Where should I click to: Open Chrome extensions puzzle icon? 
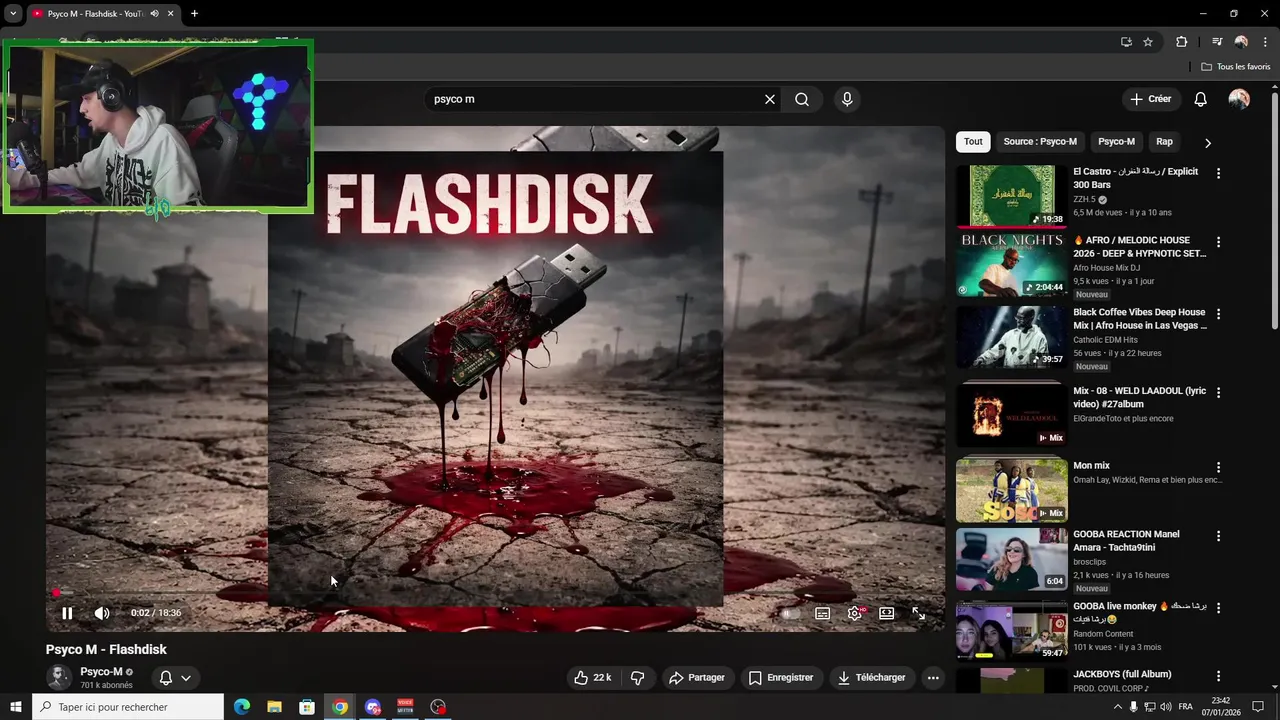coord(1181,42)
